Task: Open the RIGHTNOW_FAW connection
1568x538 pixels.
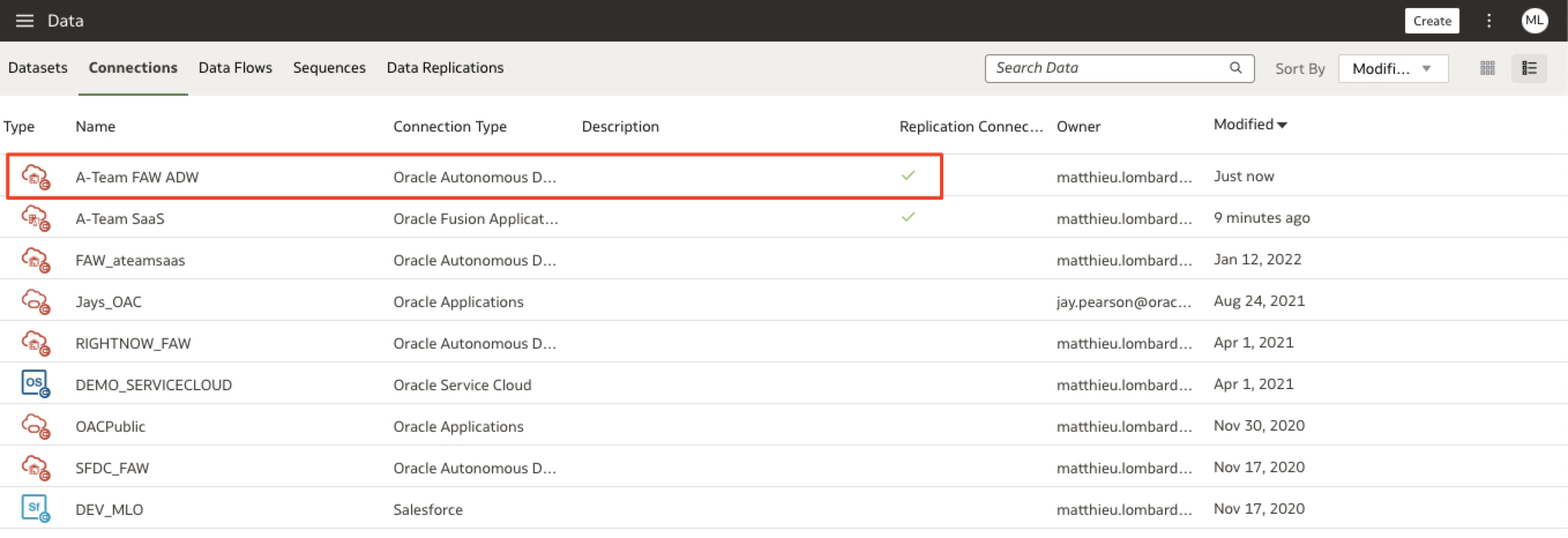Action: [133, 343]
